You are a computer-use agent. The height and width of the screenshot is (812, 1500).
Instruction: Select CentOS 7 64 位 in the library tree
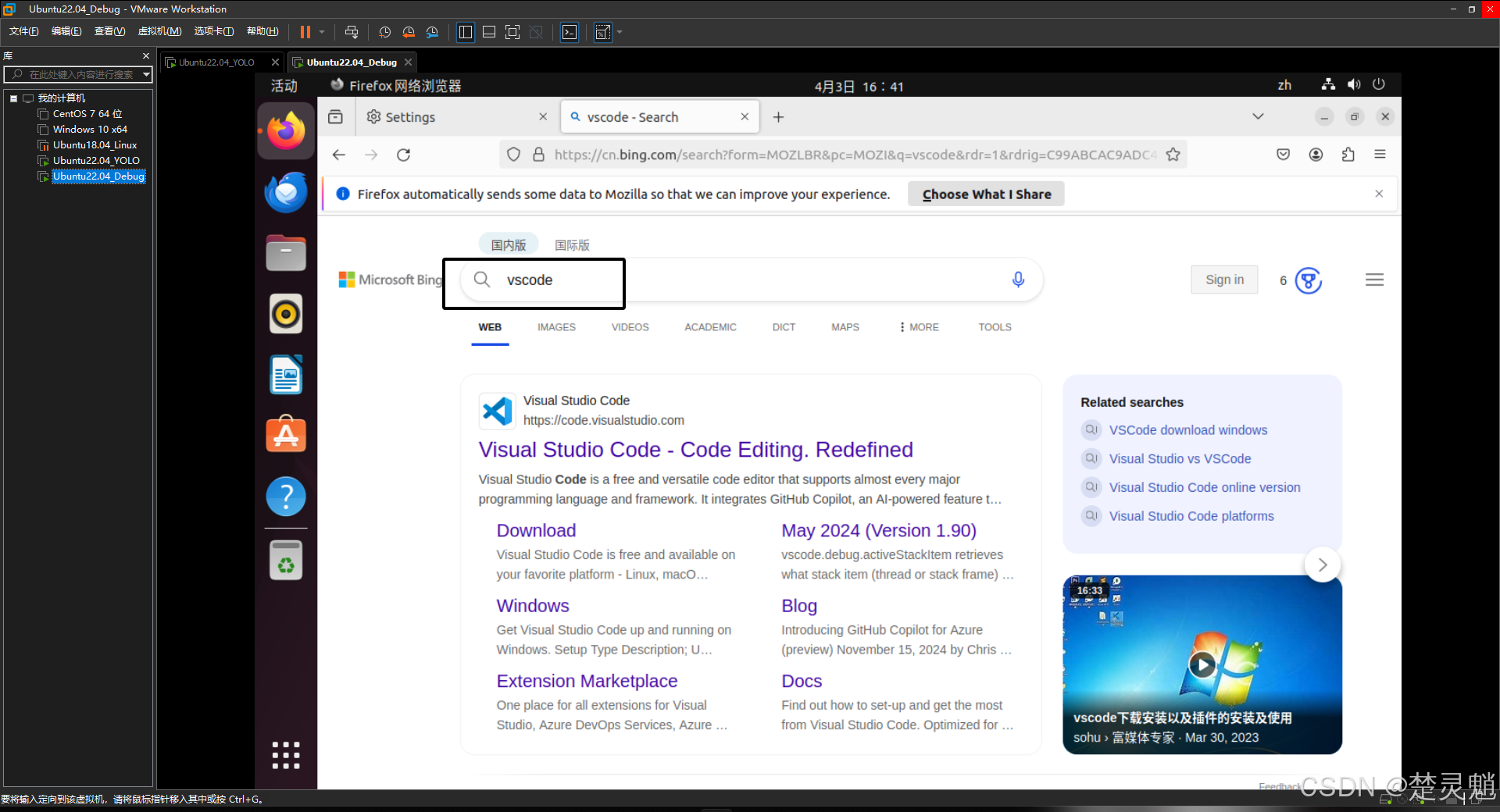[87, 114]
